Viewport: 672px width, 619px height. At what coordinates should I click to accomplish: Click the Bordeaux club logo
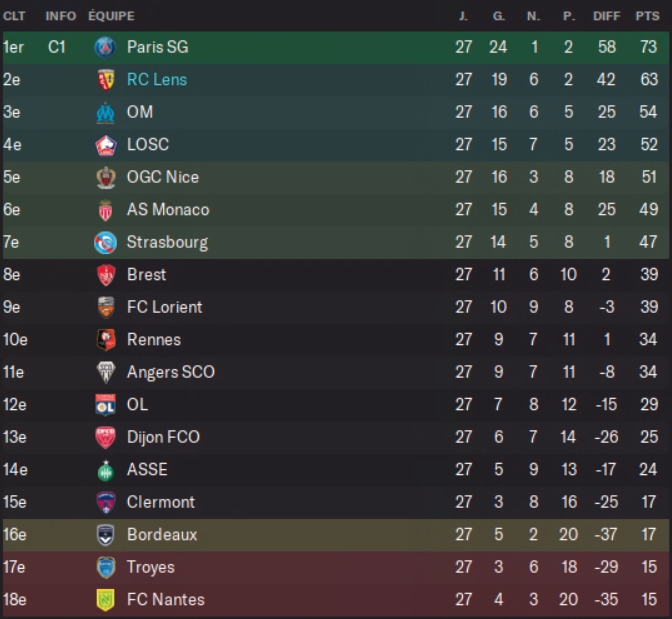[x=105, y=535]
